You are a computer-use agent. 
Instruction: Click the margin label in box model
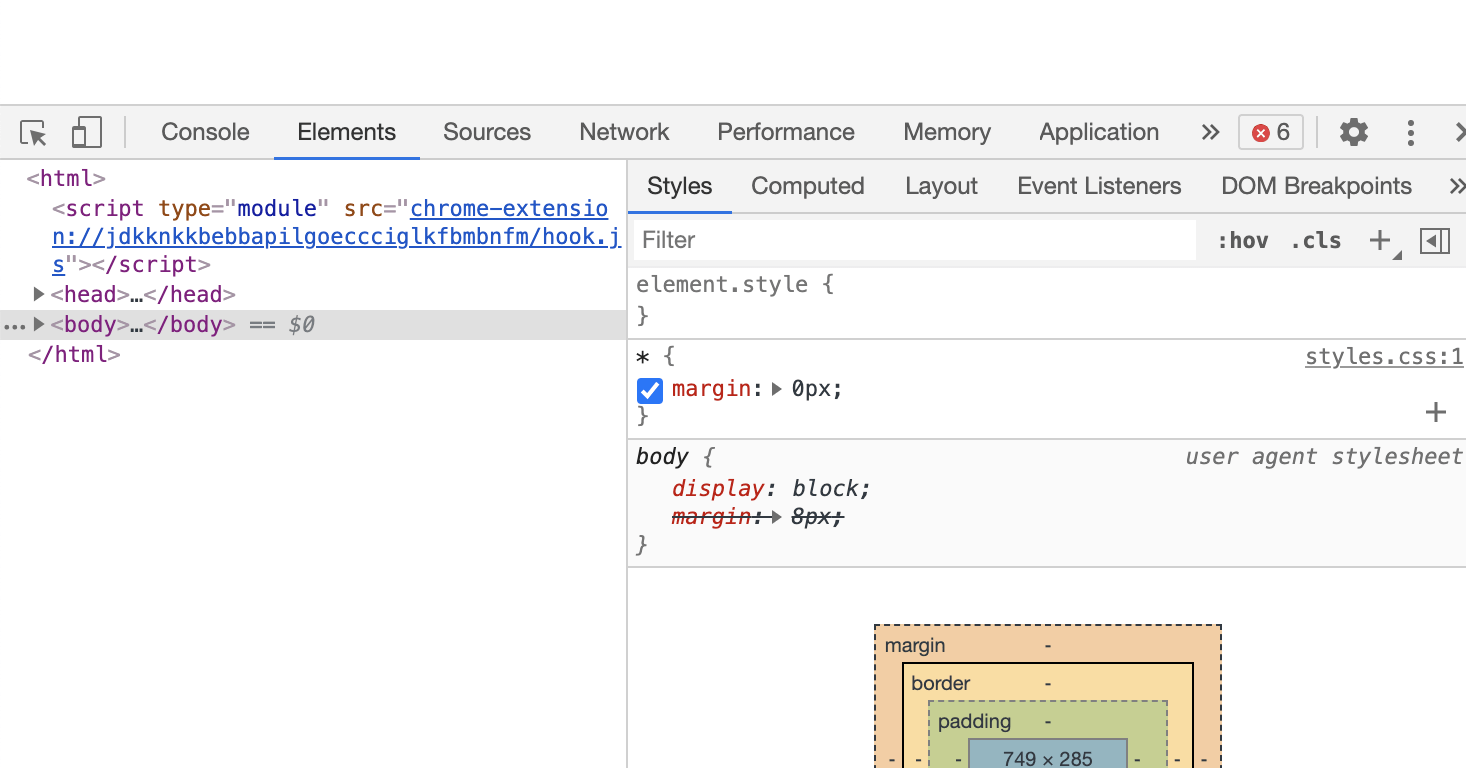(915, 646)
